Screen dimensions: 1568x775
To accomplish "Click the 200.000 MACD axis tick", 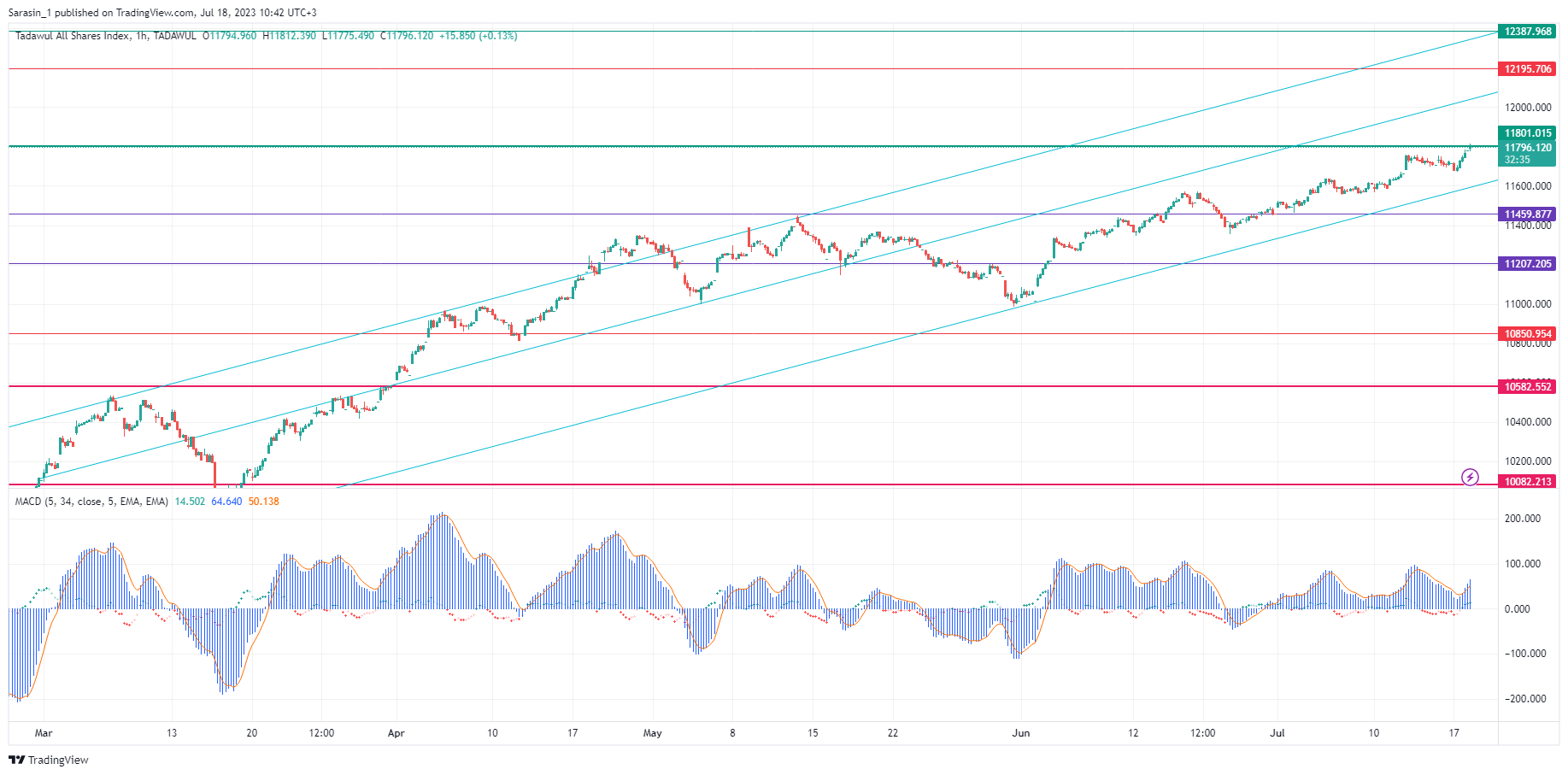I will [x=1523, y=519].
